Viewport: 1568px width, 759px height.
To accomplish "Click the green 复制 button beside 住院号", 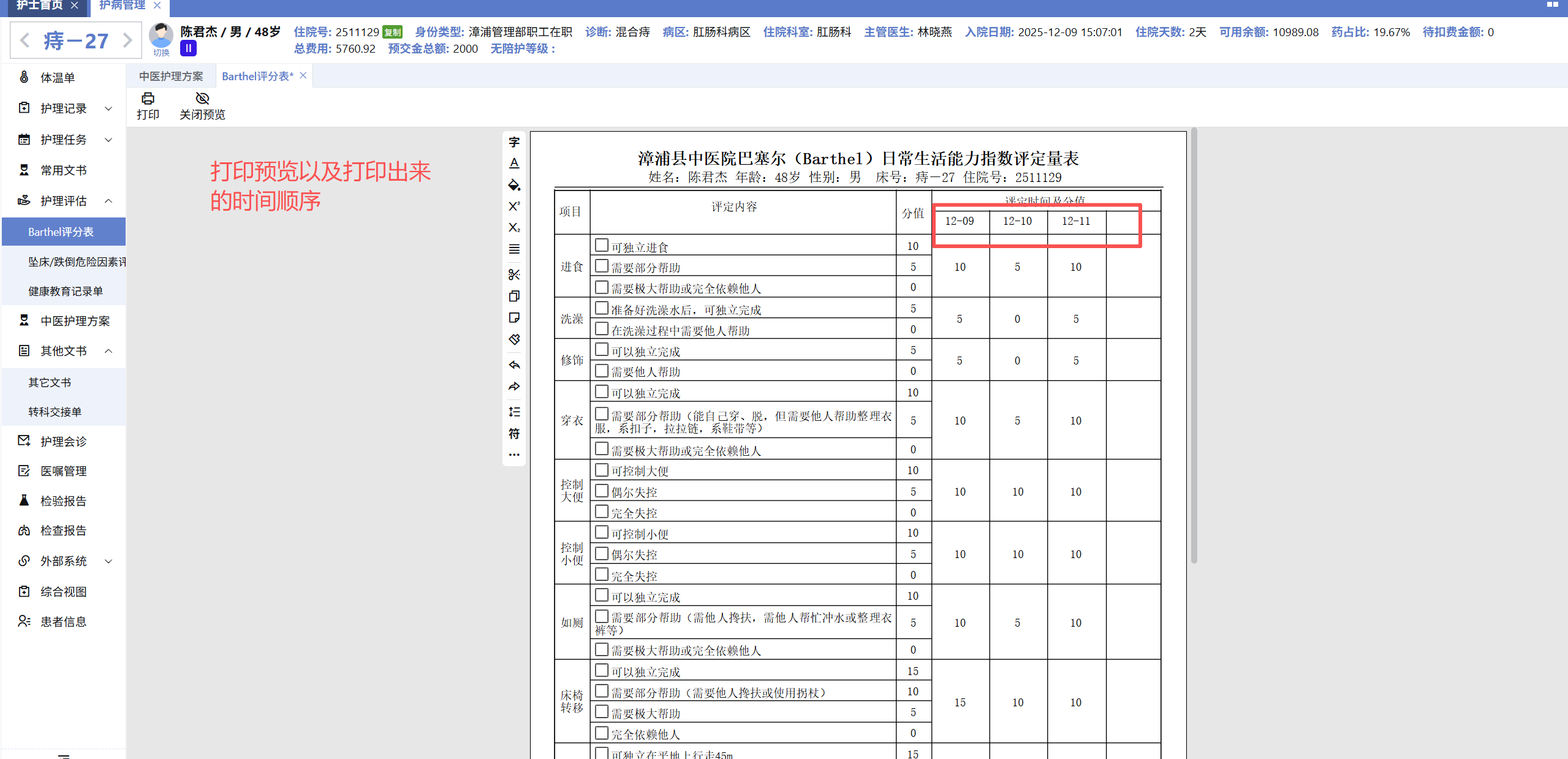I will (x=392, y=32).
